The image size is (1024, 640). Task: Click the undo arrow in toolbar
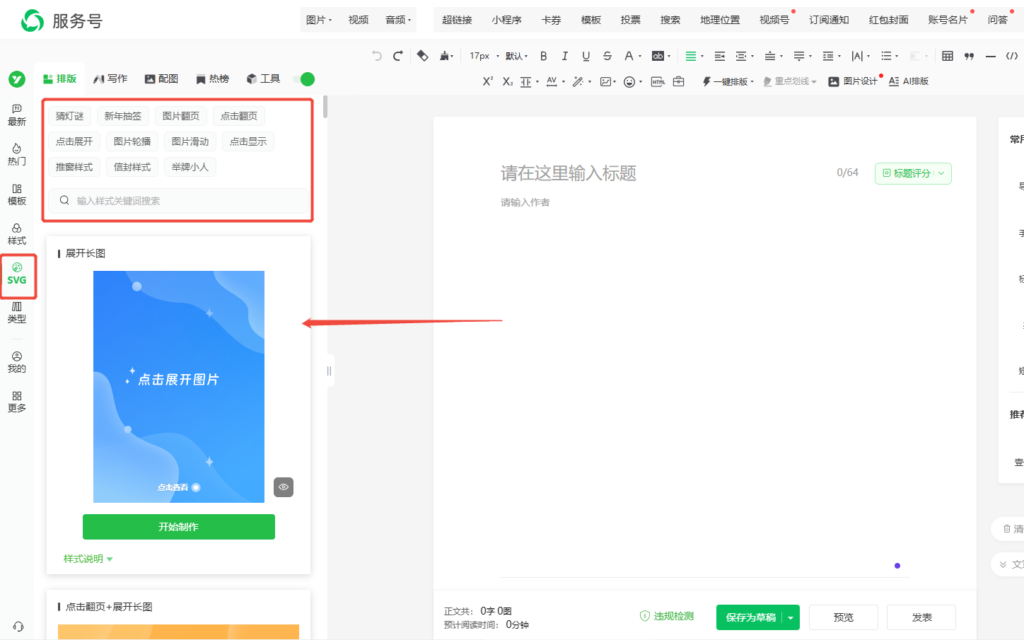coord(377,56)
